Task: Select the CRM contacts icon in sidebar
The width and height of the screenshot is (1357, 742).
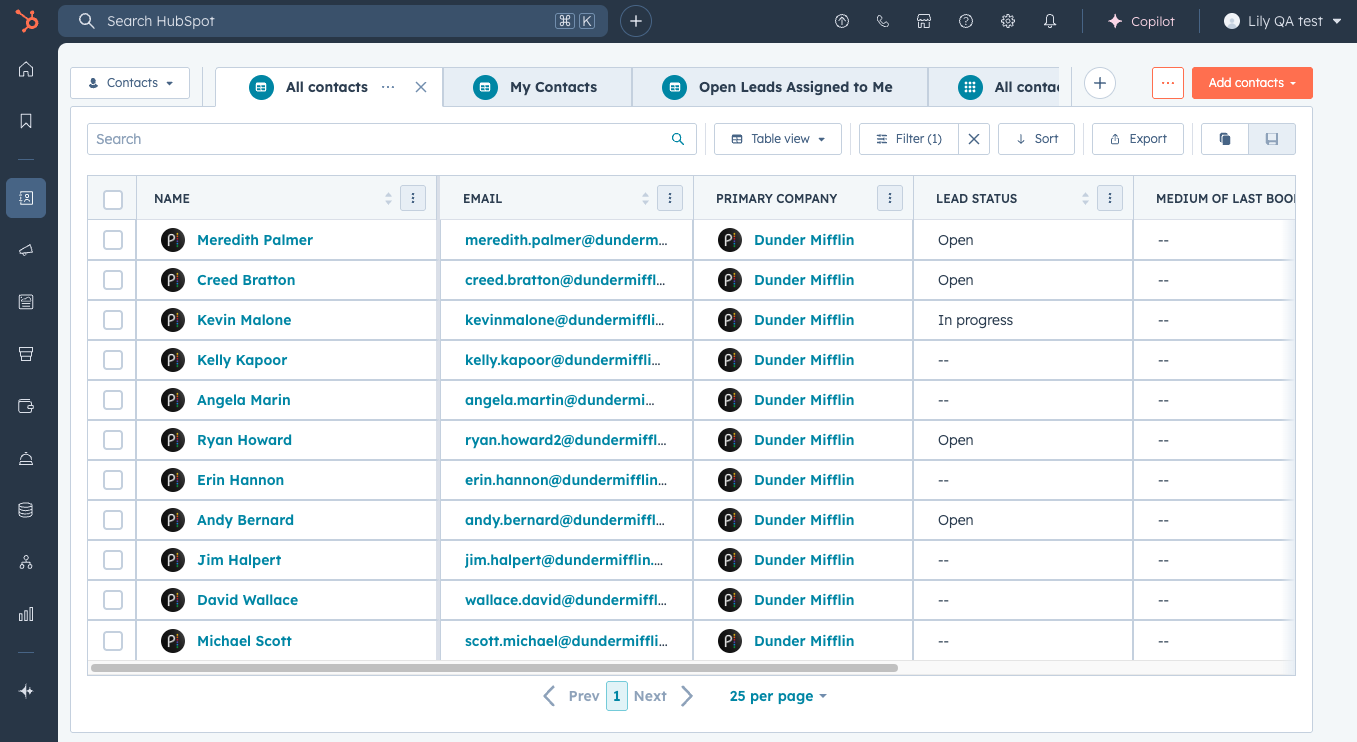Action: [x=26, y=198]
